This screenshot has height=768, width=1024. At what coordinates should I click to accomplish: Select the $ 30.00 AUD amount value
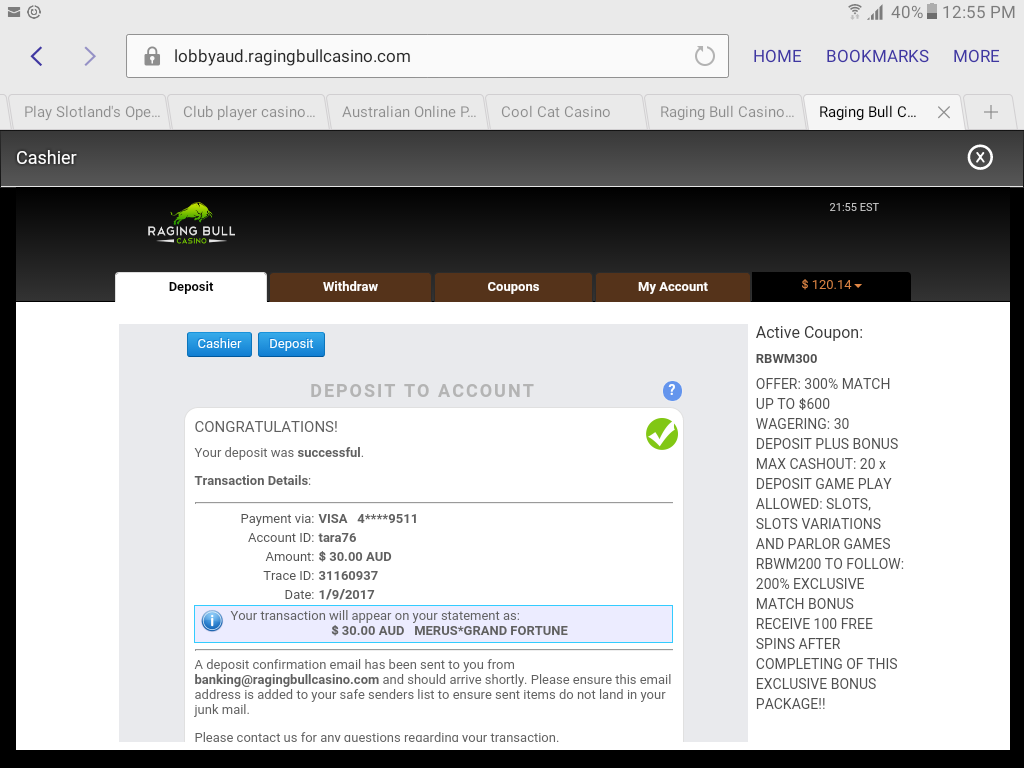click(355, 557)
